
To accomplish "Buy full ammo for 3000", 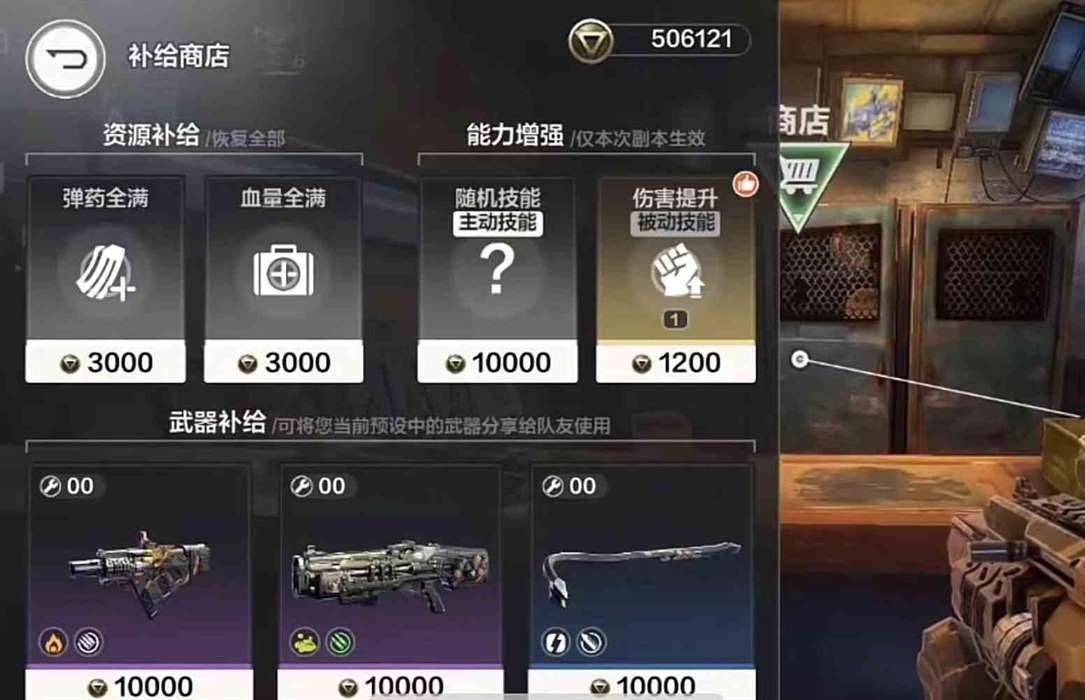I will point(105,362).
